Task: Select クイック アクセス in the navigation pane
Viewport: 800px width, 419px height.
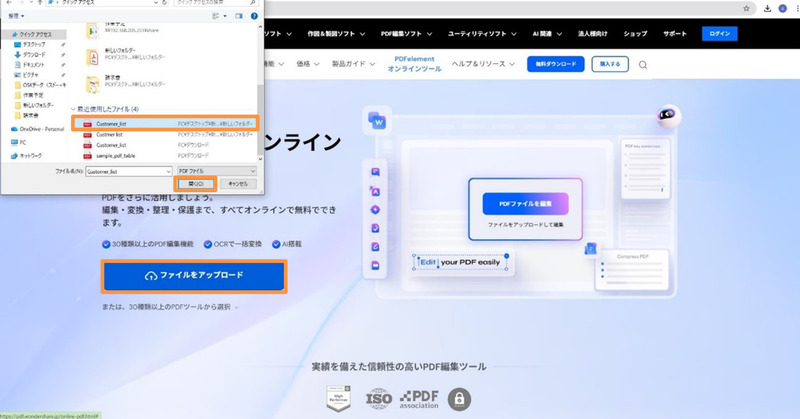Action: (34, 34)
